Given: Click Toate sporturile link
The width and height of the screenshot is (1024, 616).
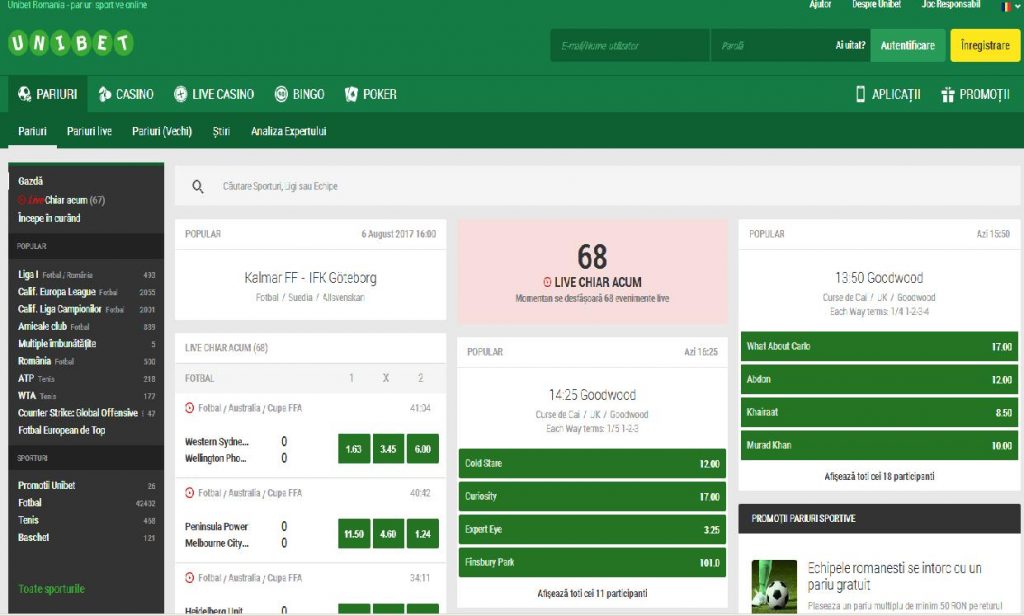Looking at the screenshot, I should [52, 589].
